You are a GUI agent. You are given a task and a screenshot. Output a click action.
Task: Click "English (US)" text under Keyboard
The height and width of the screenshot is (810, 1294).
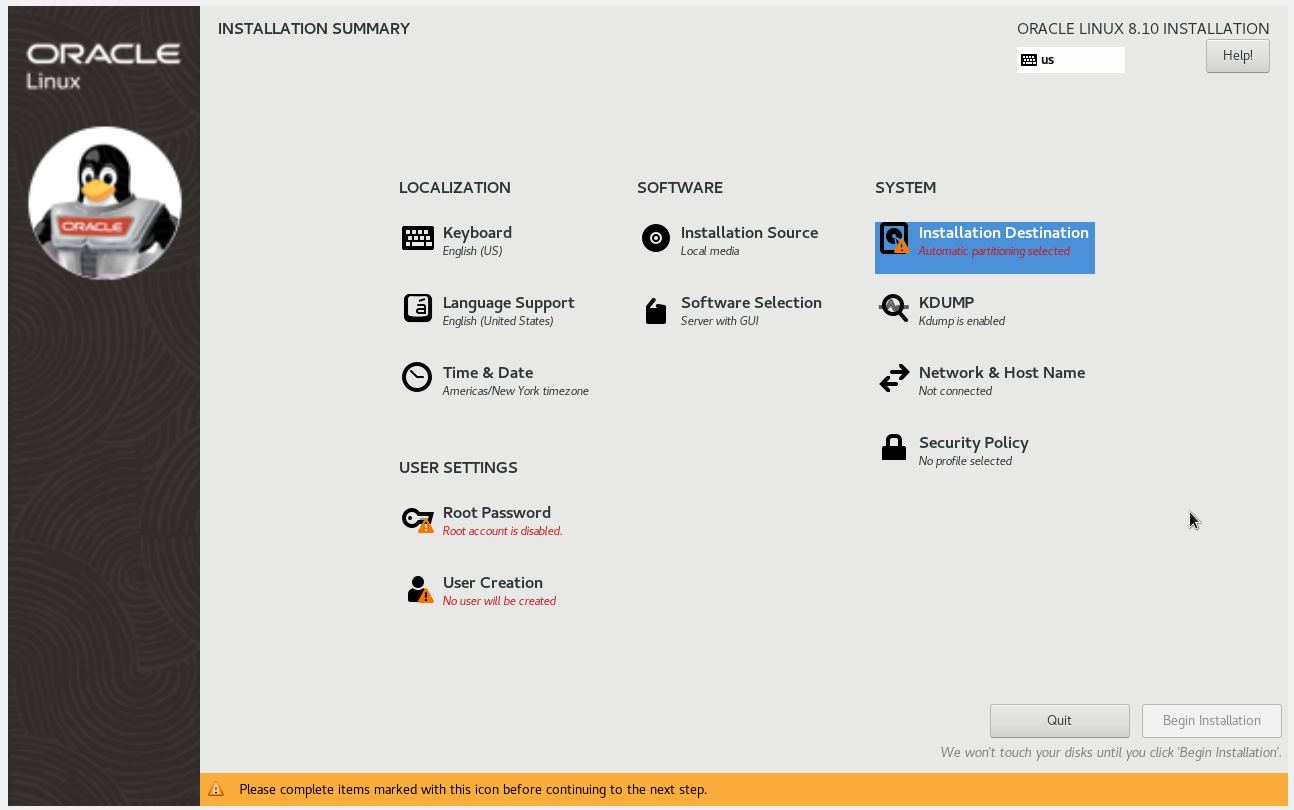click(x=473, y=252)
